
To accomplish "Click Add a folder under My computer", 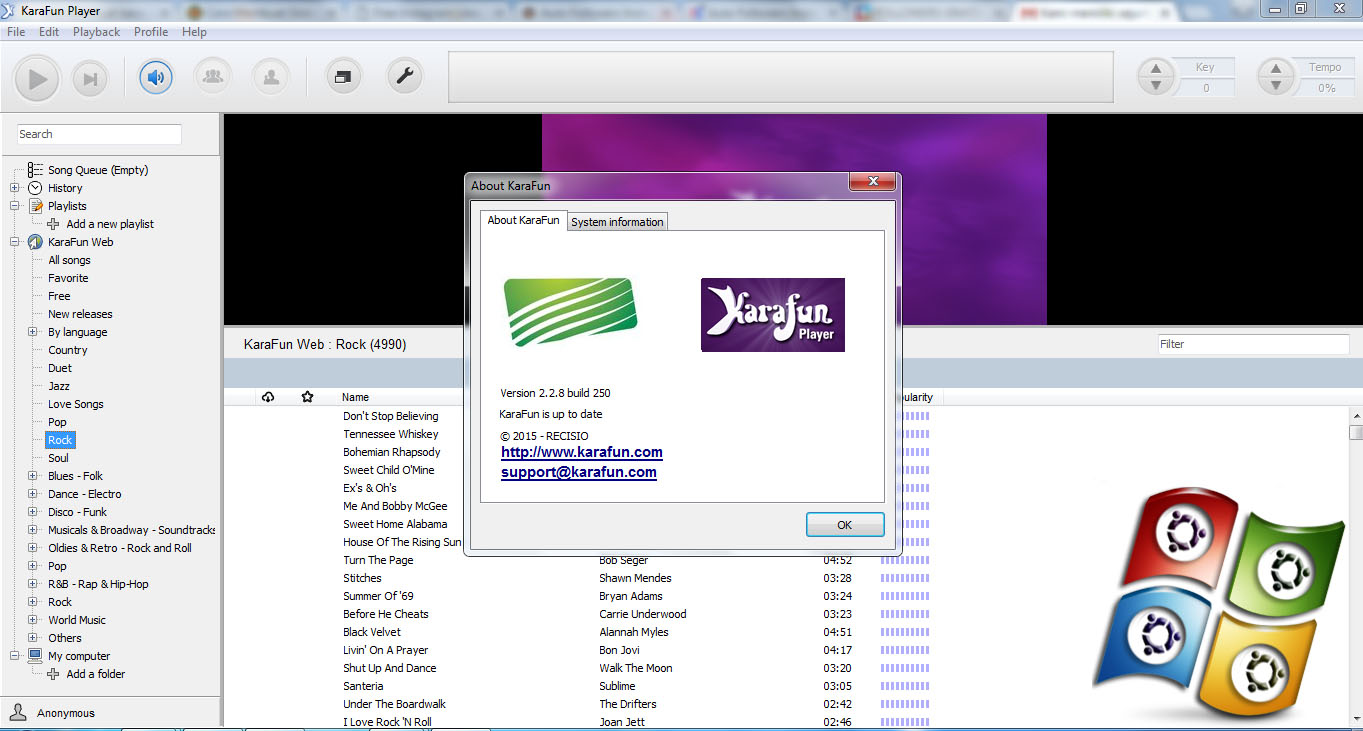I will [96, 674].
